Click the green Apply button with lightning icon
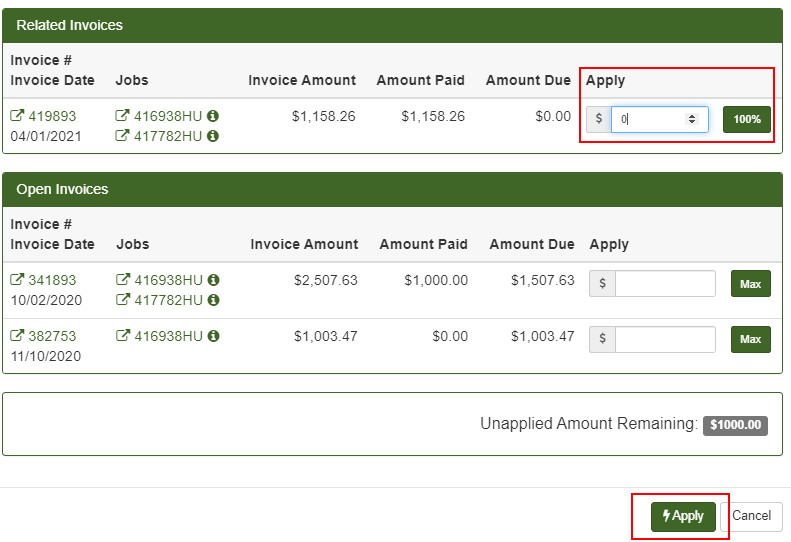791x542 pixels. point(683,516)
